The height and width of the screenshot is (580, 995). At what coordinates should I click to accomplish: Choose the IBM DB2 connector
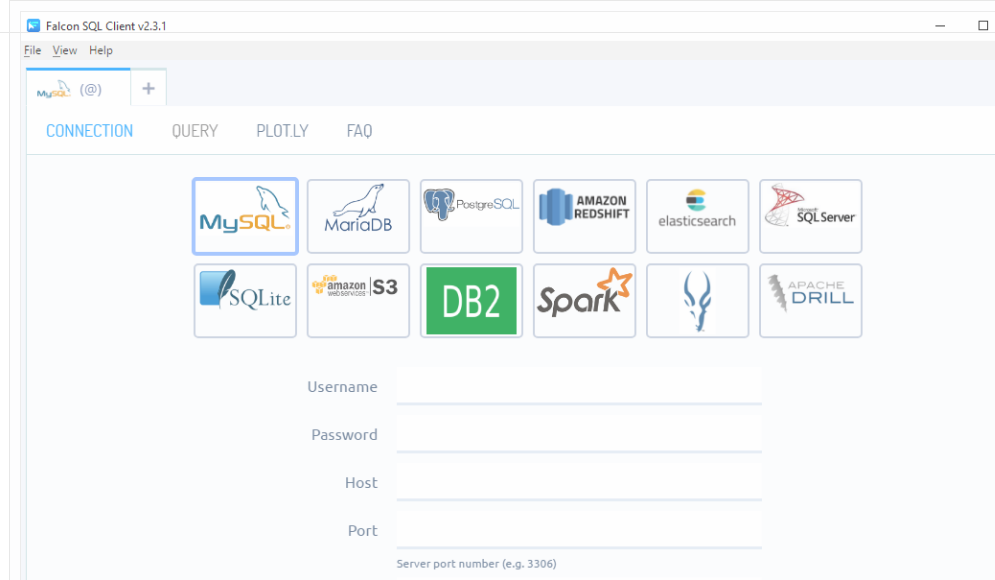coord(471,300)
